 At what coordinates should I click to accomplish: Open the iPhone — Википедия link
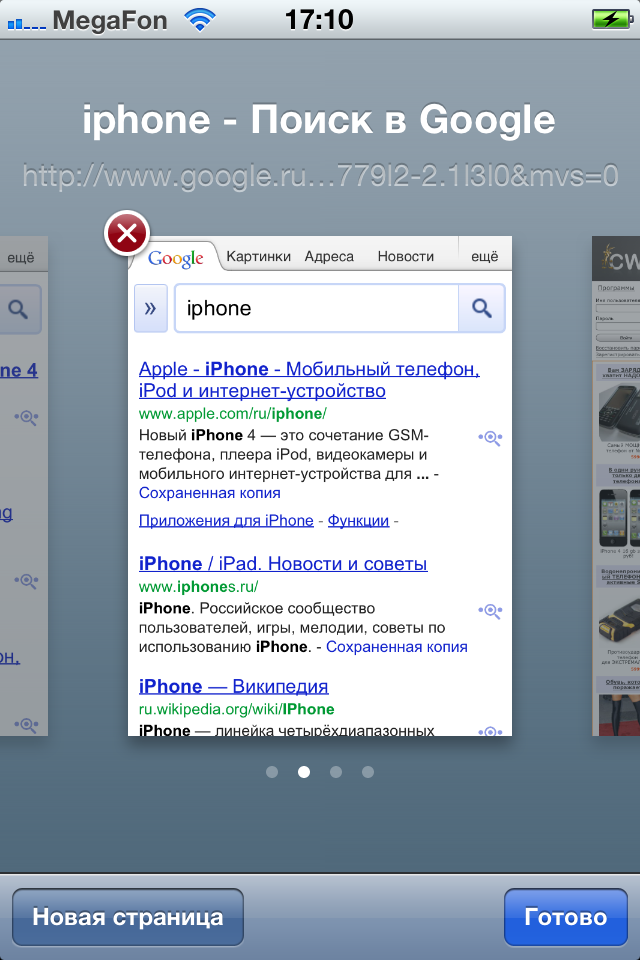coord(233,686)
